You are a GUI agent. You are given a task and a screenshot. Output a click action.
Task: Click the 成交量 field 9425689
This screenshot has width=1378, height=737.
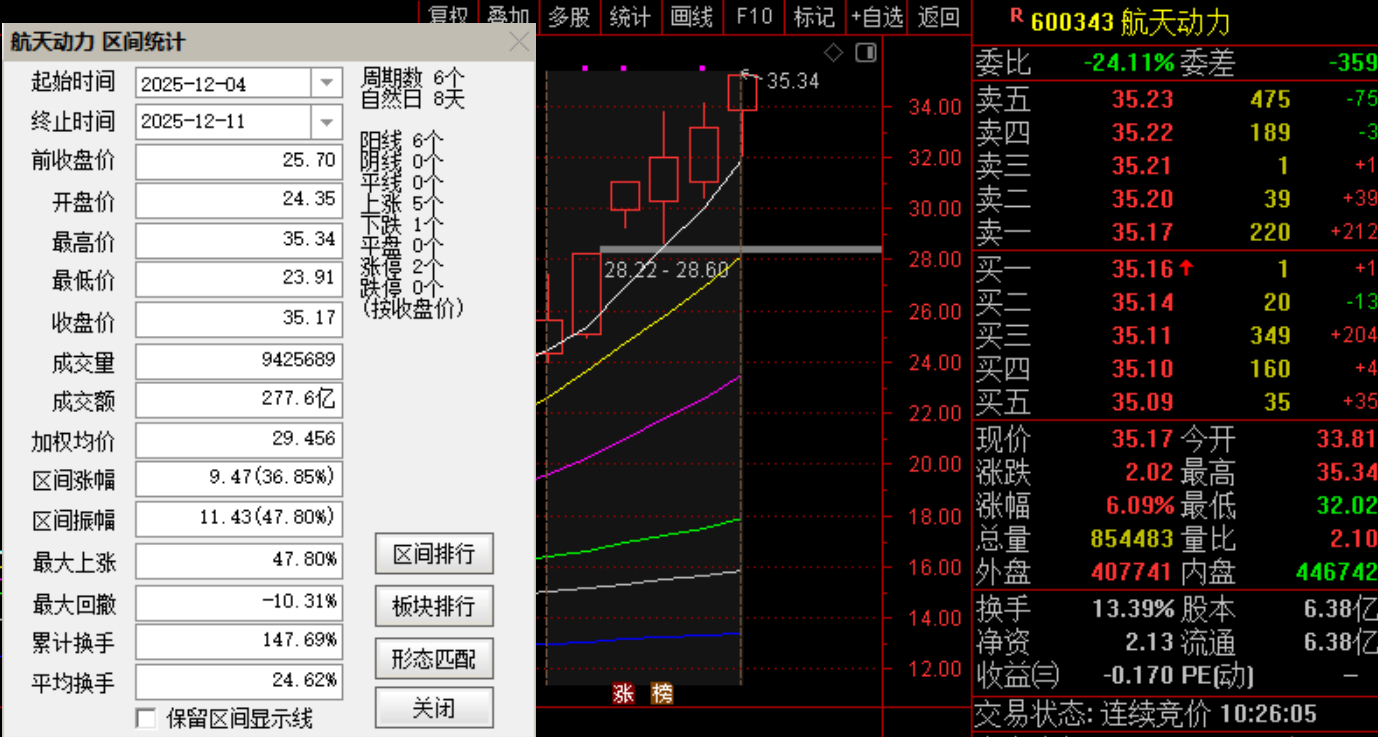click(x=239, y=361)
